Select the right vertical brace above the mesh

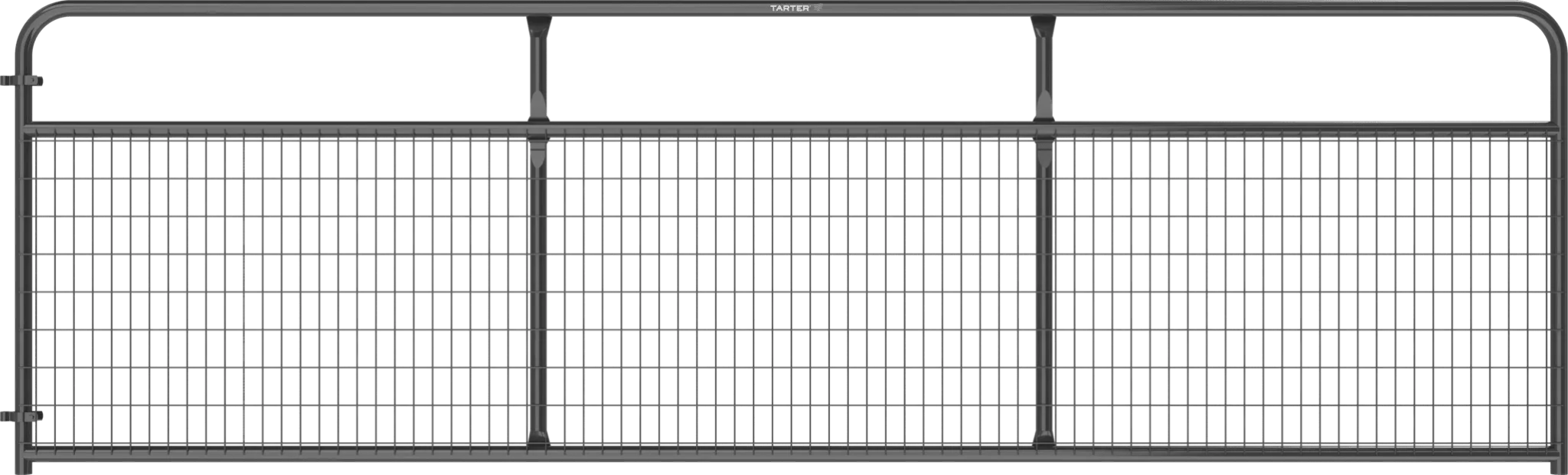(x=1042, y=67)
